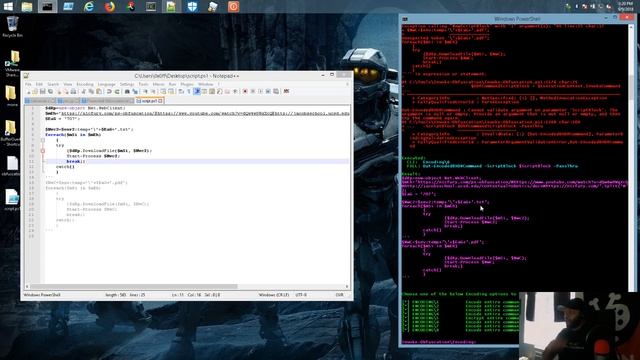The width and height of the screenshot is (640, 360).
Task: Open the Search menu
Action: [53, 84]
